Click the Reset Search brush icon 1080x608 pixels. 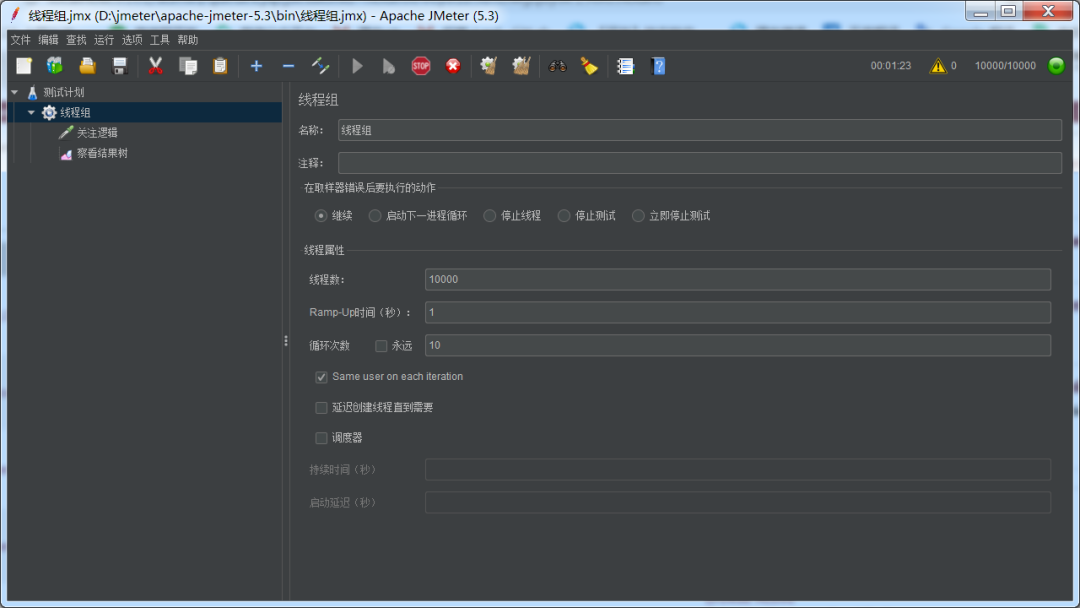(x=589, y=66)
